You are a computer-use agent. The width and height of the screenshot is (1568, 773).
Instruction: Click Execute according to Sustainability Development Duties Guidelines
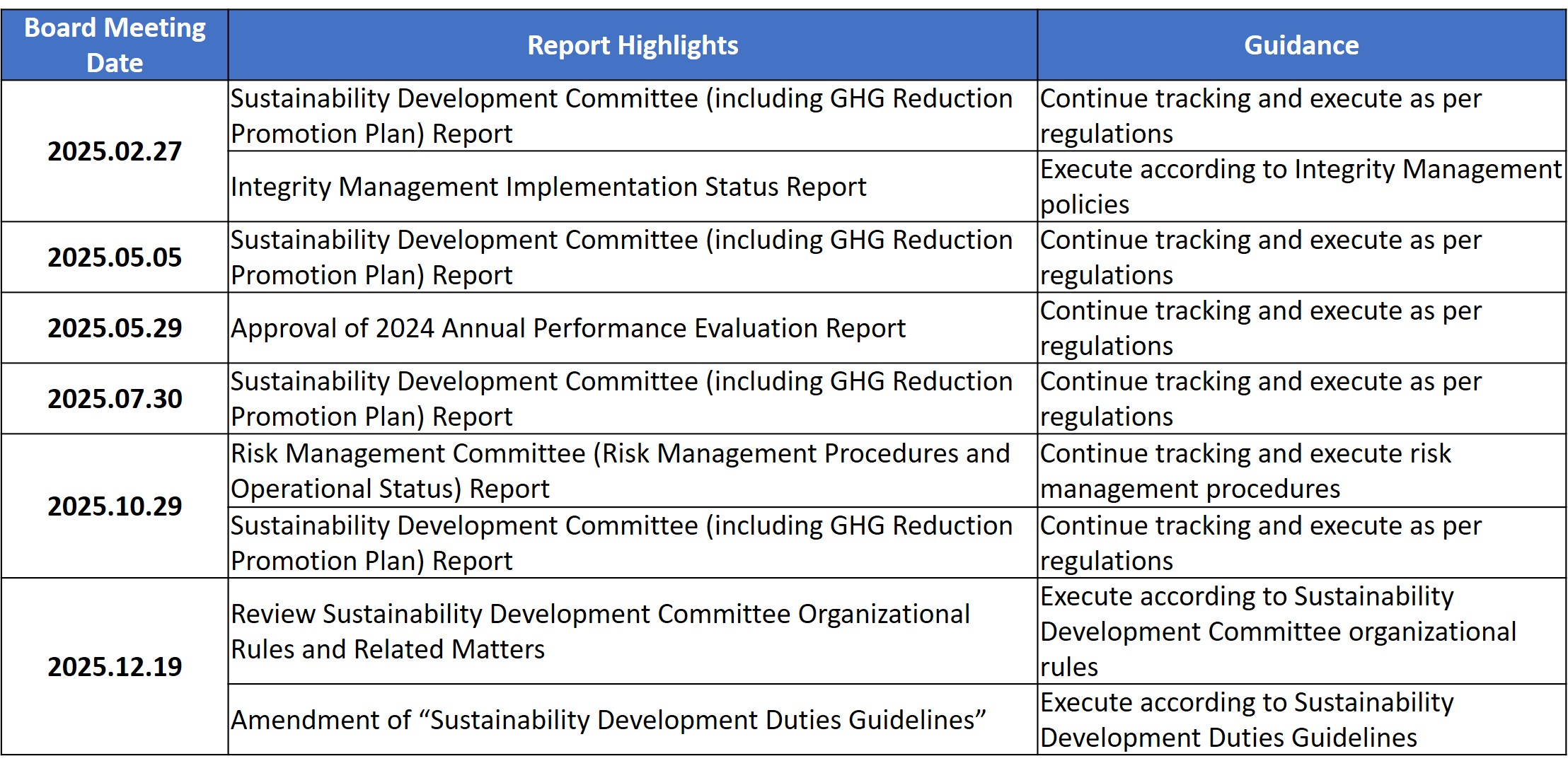pyautogui.click(x=1245, y=720)
